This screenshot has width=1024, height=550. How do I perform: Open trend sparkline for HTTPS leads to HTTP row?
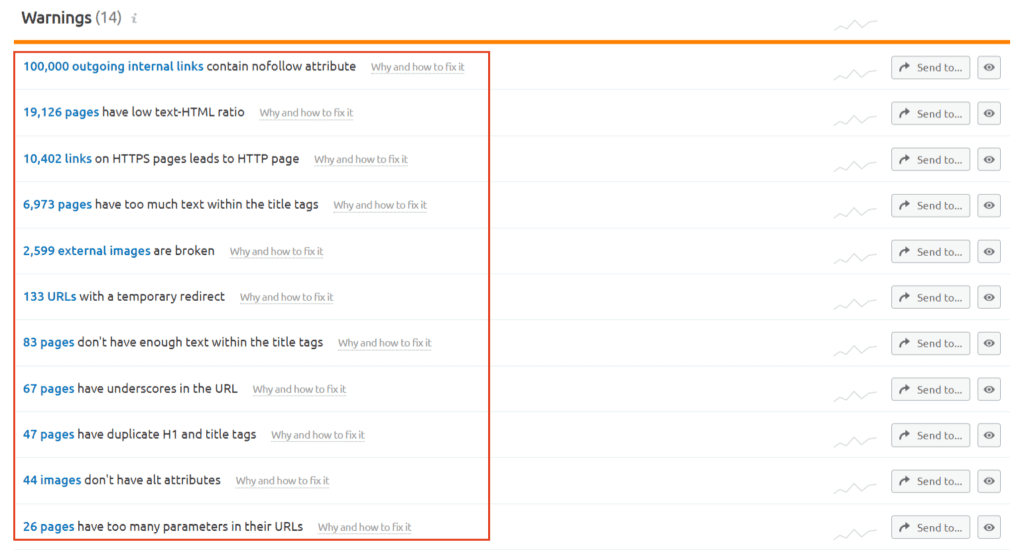click(855, 166)
